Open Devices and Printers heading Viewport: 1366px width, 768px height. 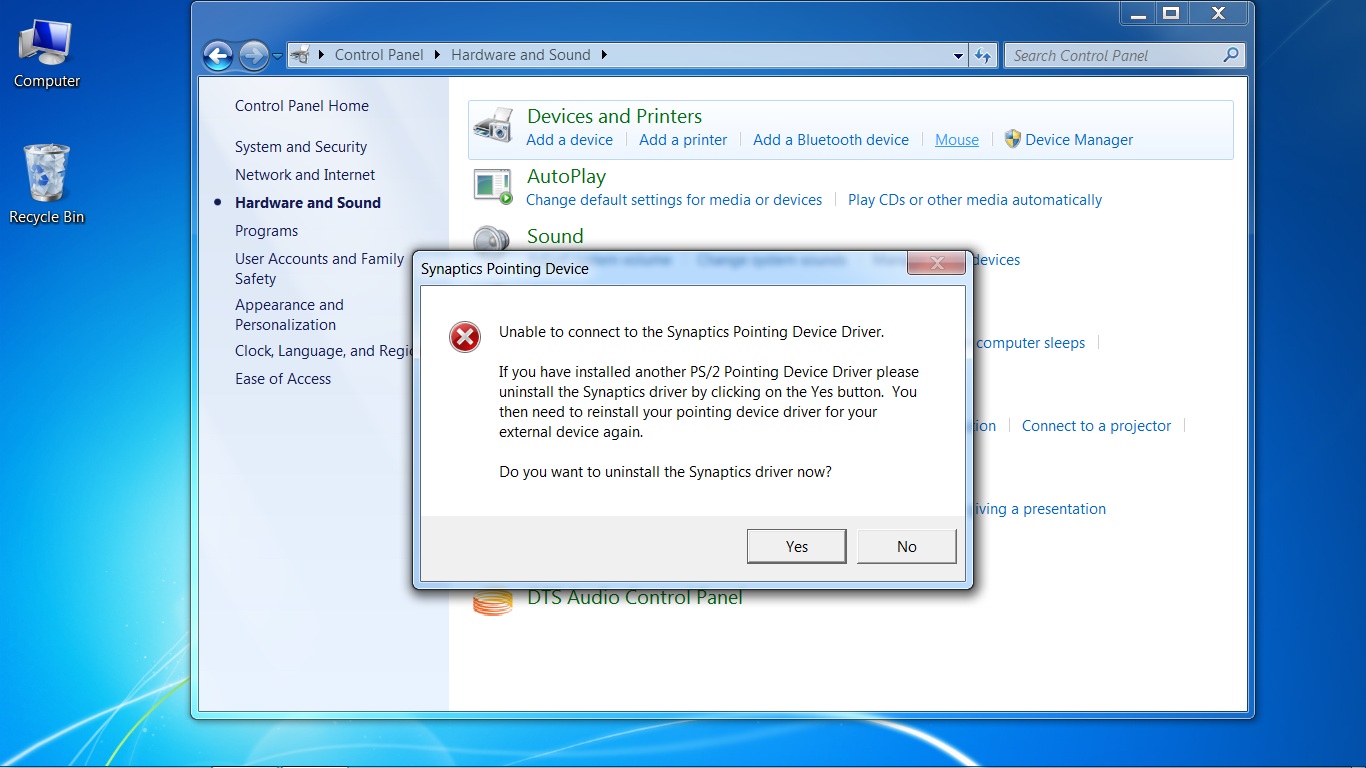pyautogui.click(x=614, y=116)
